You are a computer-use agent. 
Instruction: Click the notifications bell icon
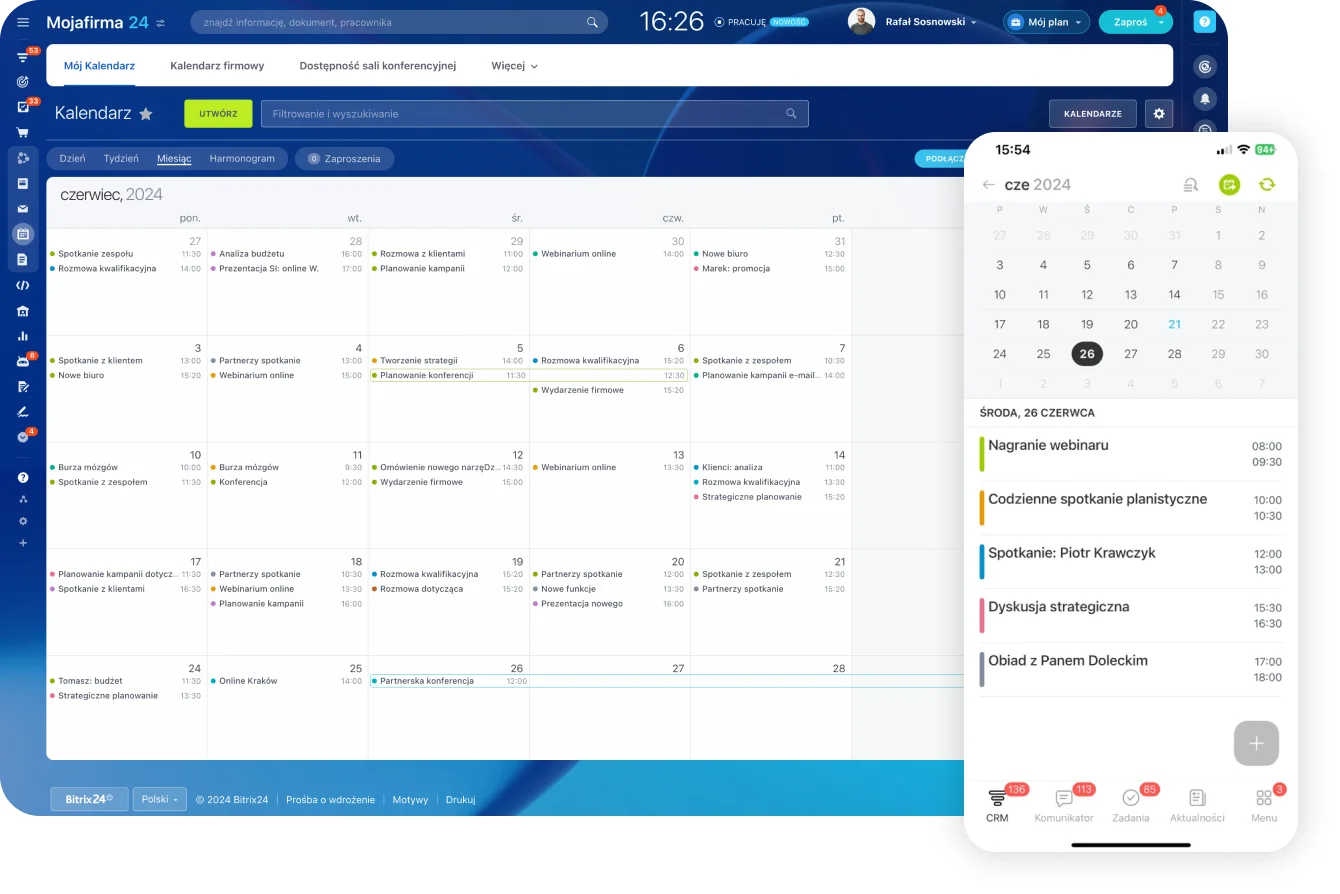point(1205,98)
